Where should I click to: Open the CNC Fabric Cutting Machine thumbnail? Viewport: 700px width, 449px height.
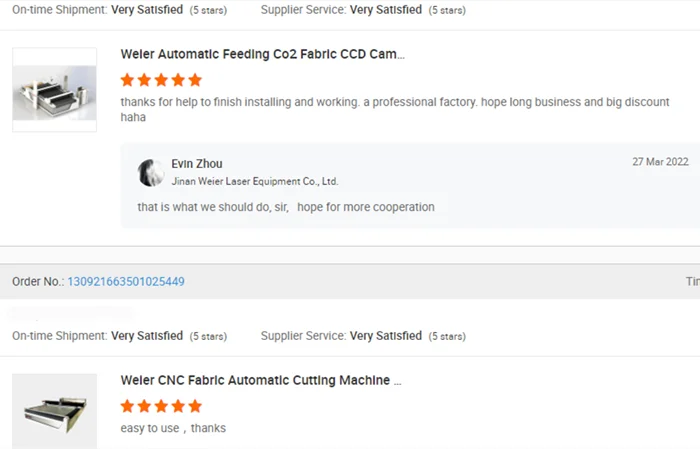pos(54,410)
